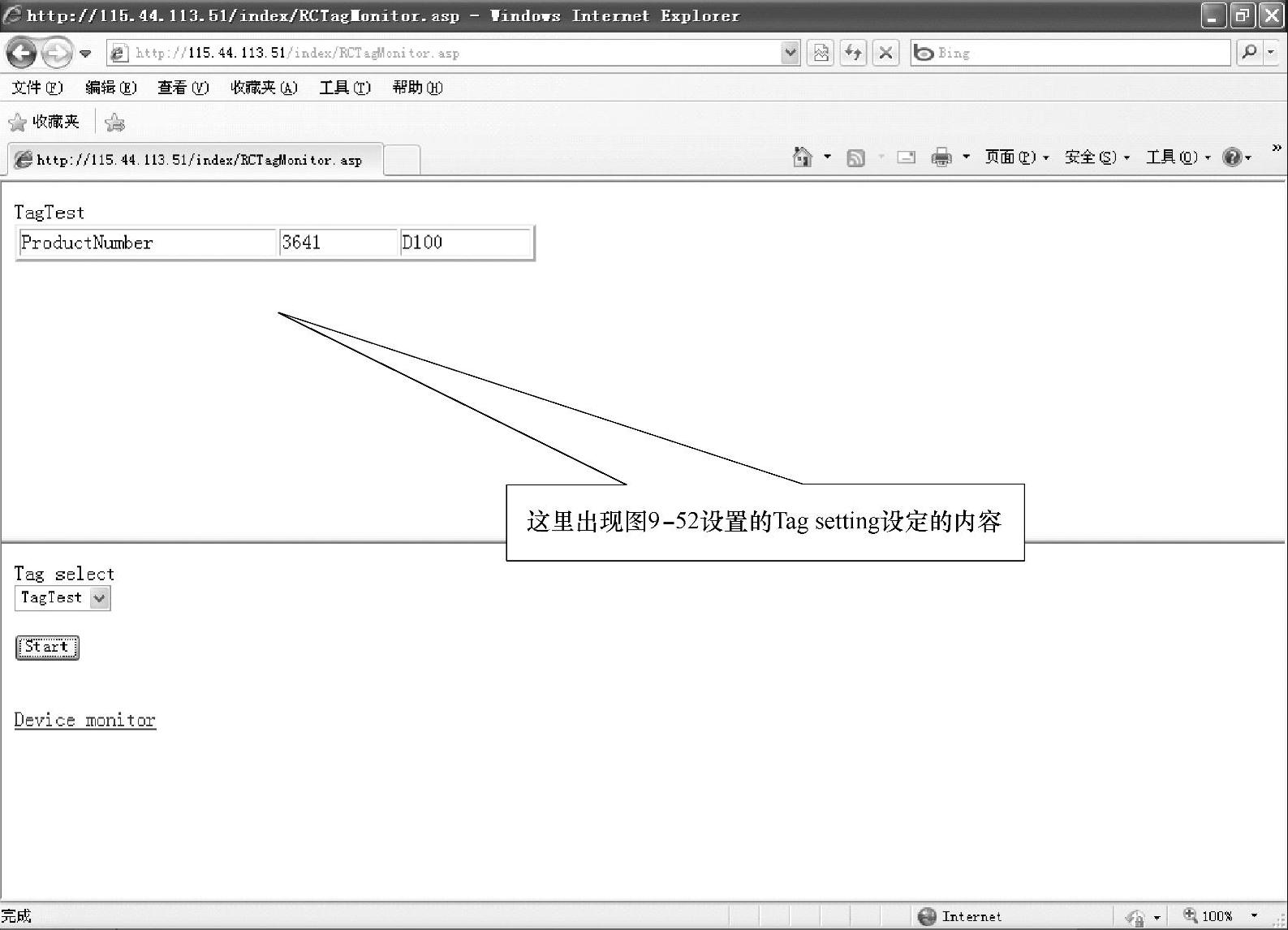This screenshot has width=1288, height=930.
Task: Click the Help question mark icon
Action: pyautogui.click(x=1232, y=157)
